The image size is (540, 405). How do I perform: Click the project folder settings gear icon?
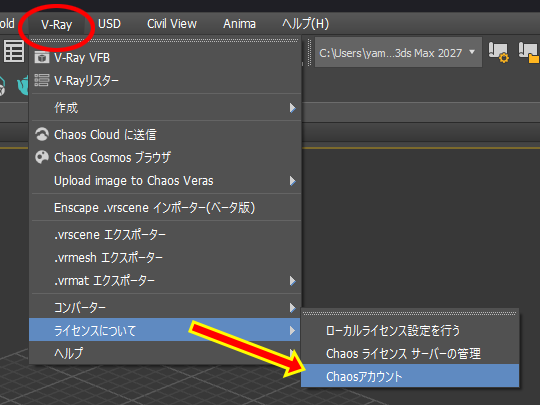[498, 53]
